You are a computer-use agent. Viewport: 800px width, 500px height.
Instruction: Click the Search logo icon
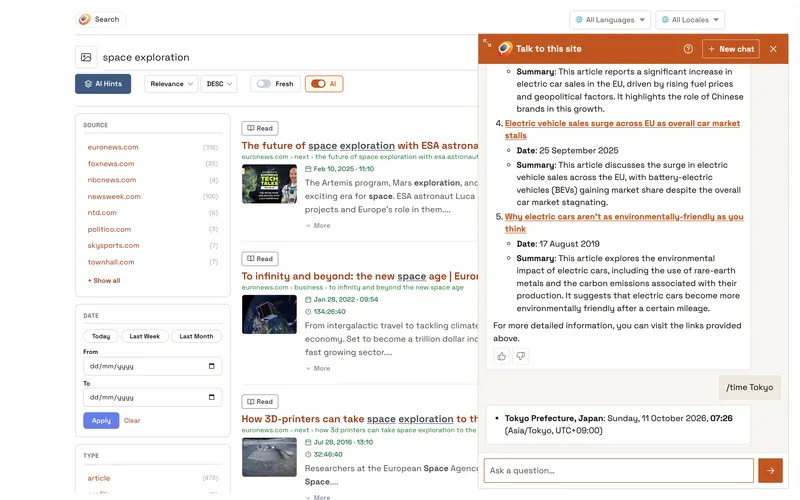click(85, 19)
